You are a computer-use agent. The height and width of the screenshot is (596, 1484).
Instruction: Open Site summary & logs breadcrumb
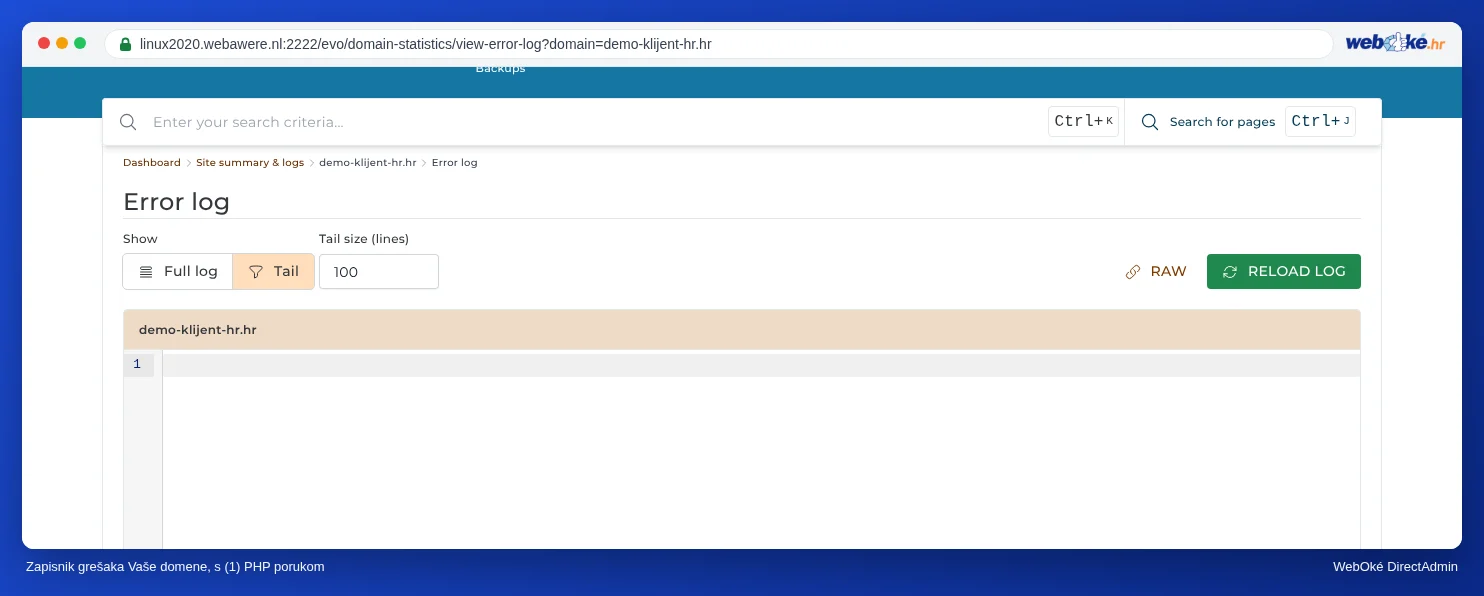coord(250,162)
